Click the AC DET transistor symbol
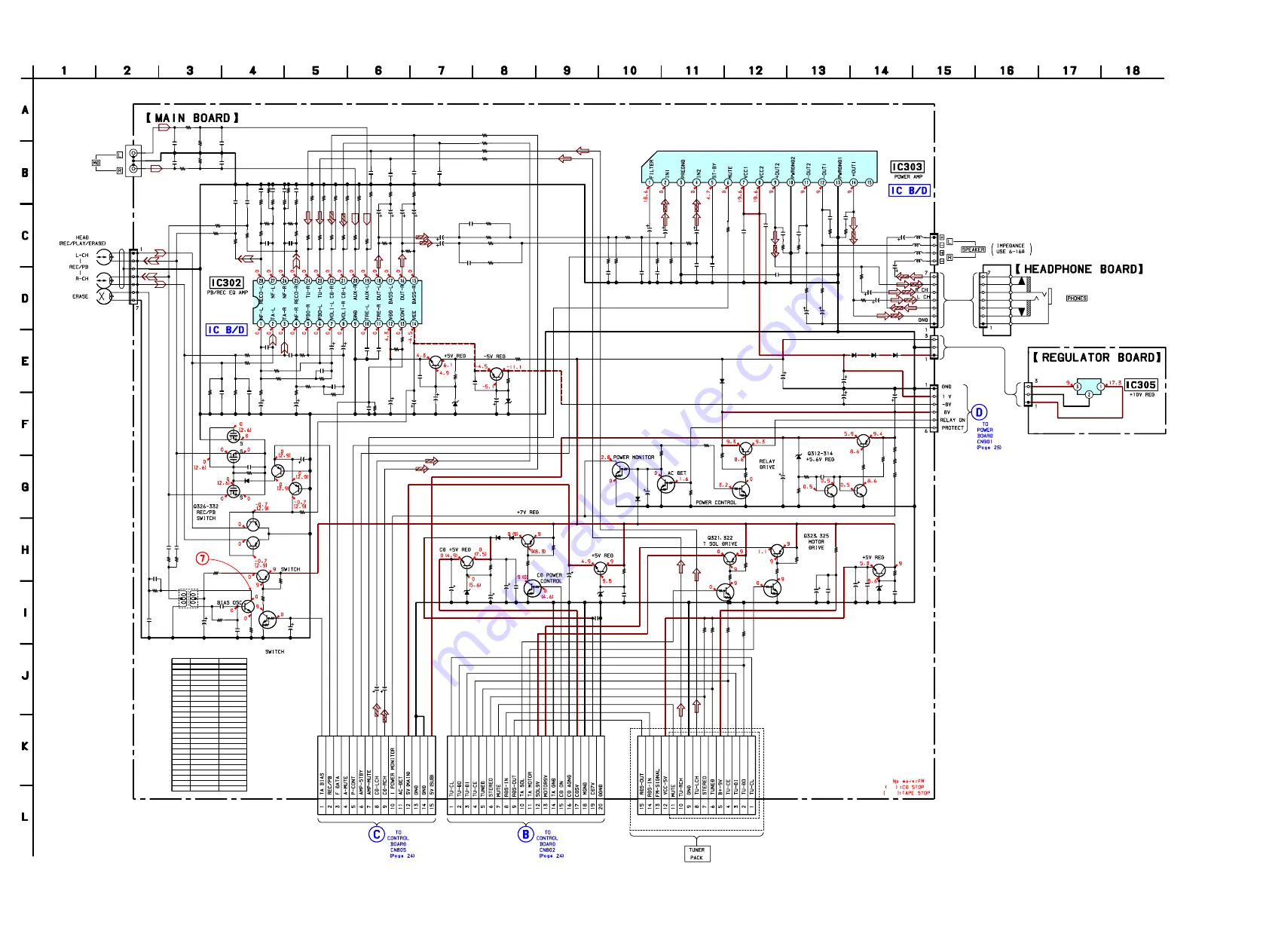The height and width of the screenshot is (952, 1266). 665,484
